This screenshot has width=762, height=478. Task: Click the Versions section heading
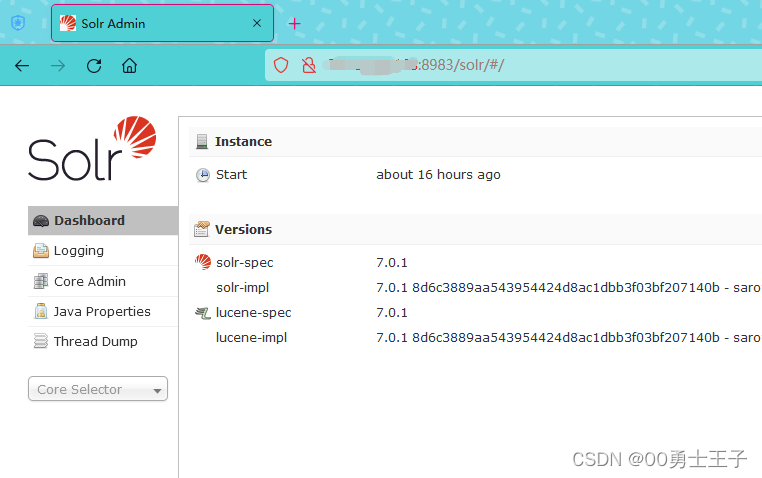[x=243, y=229]
